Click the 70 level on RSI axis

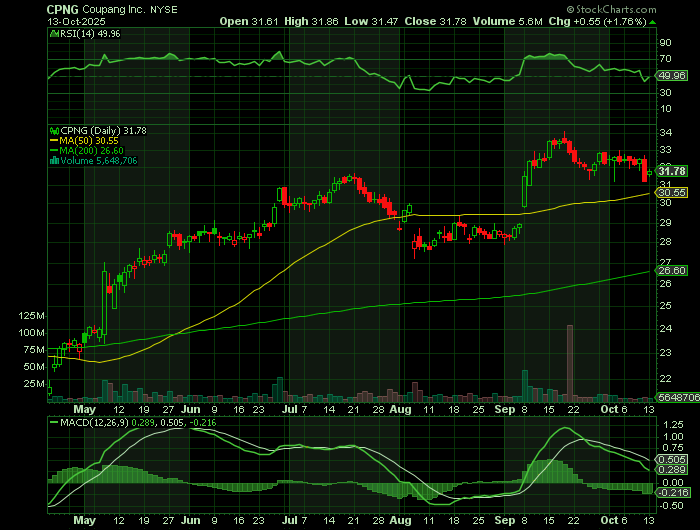665,59
